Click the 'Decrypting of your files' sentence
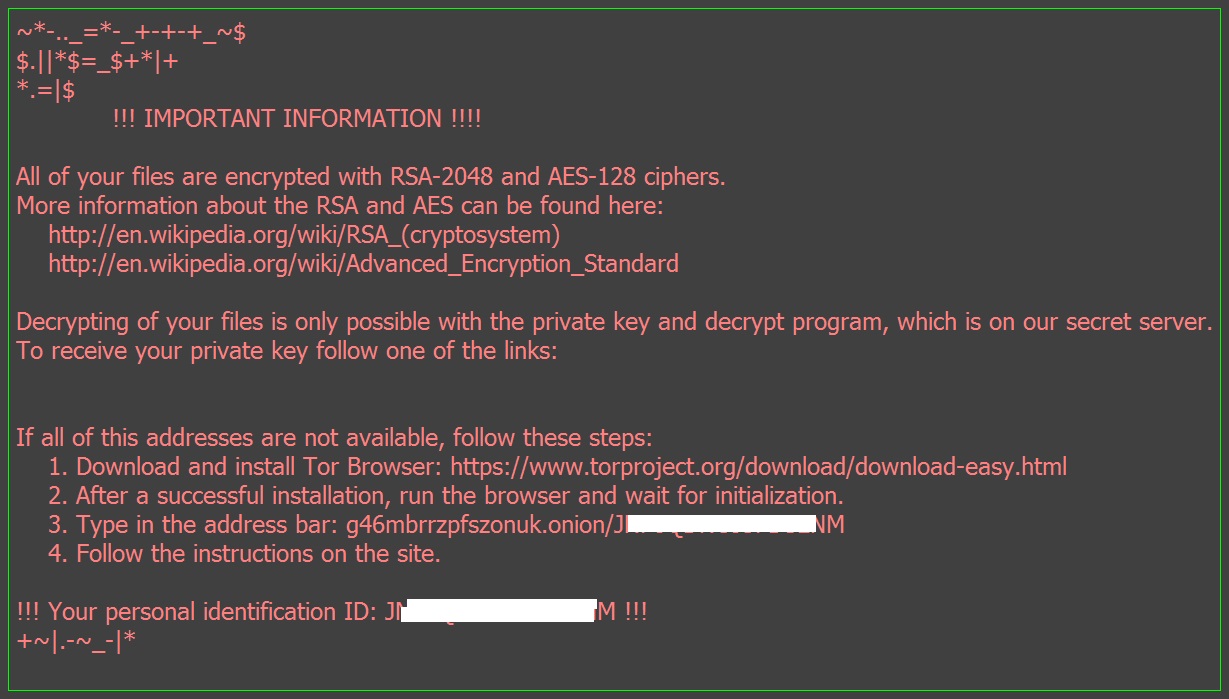 click(614, 322)
